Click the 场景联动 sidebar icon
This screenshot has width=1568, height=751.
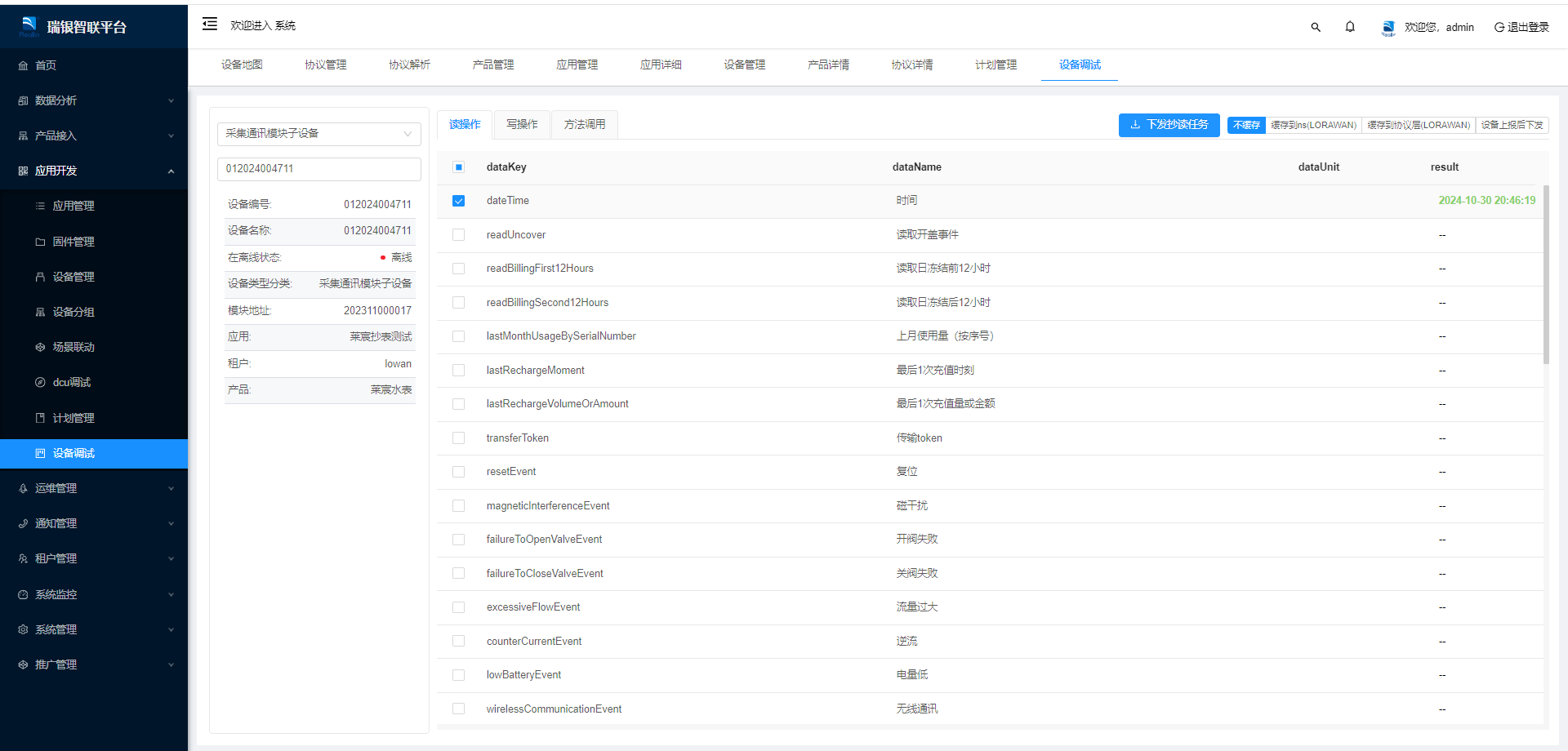coord(40,347)
